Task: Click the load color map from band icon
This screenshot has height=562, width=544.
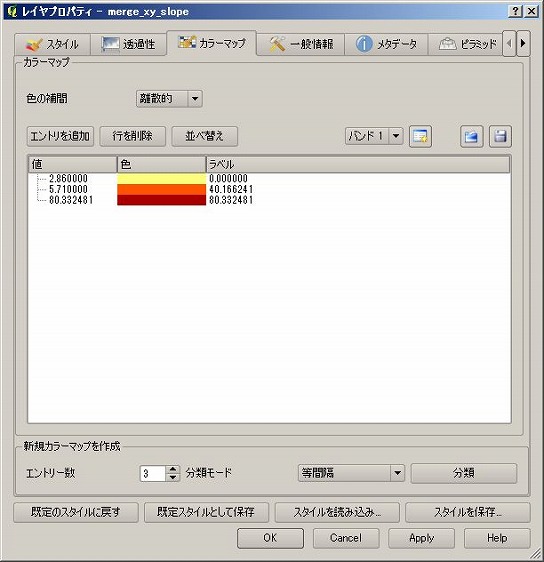Action: click(x=420, y=136)
